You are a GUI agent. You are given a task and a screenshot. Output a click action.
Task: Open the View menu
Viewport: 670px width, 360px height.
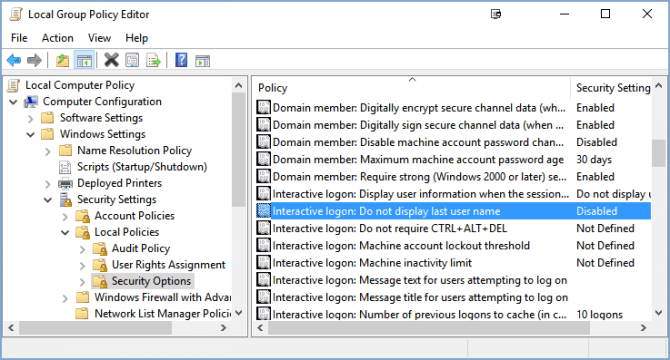(x=99, y=38)
